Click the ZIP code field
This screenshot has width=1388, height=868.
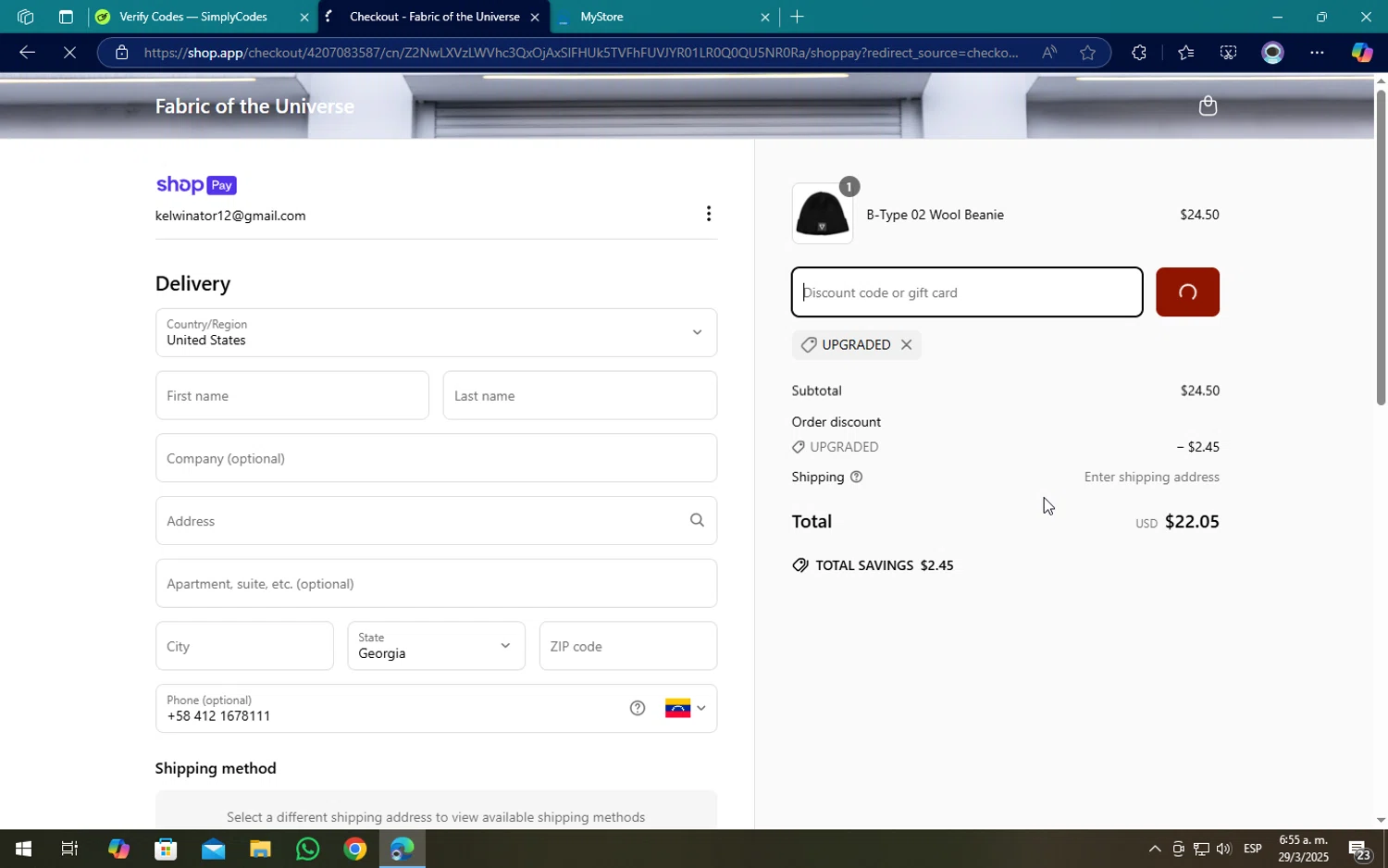[x=627, y=646]
